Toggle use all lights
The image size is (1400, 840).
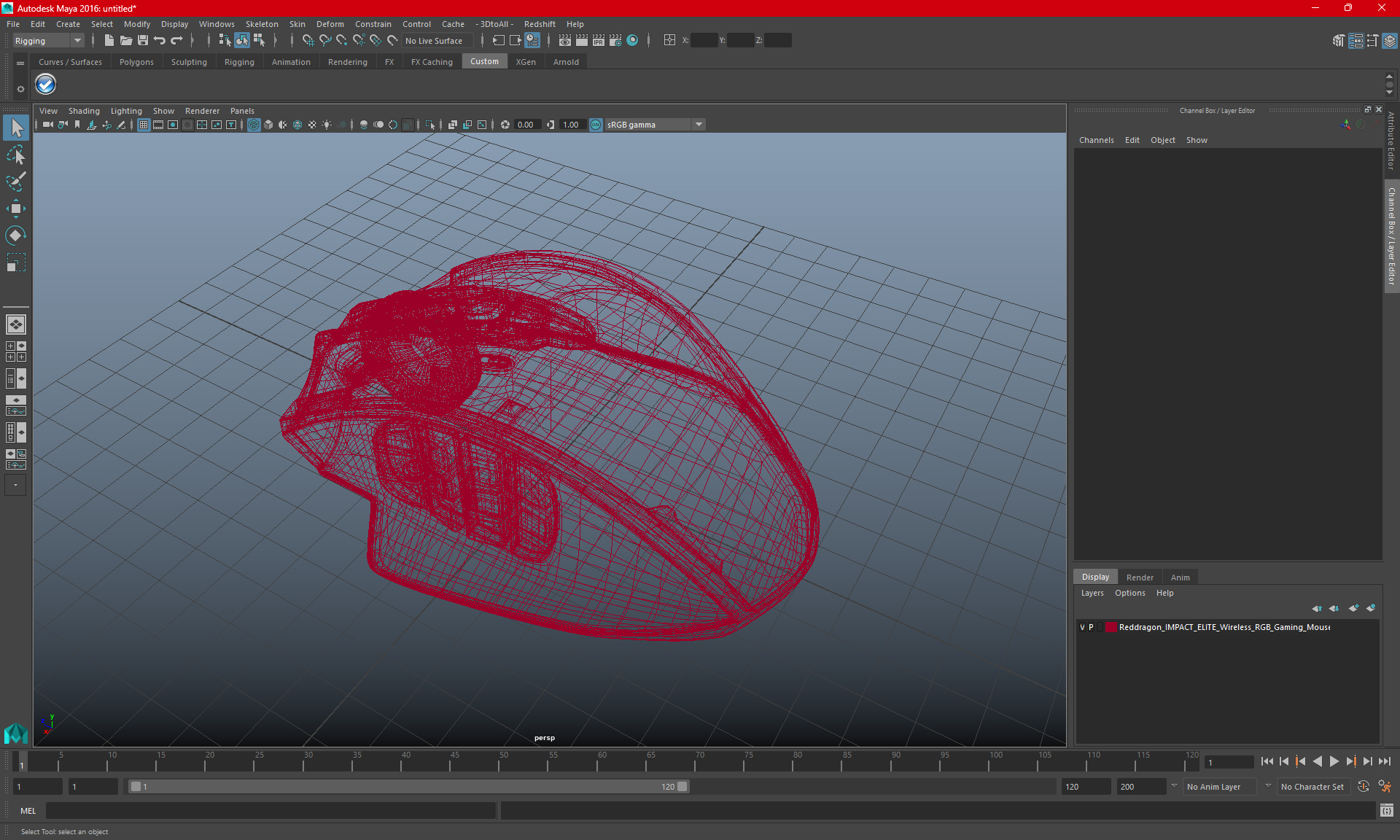point(327,125)
